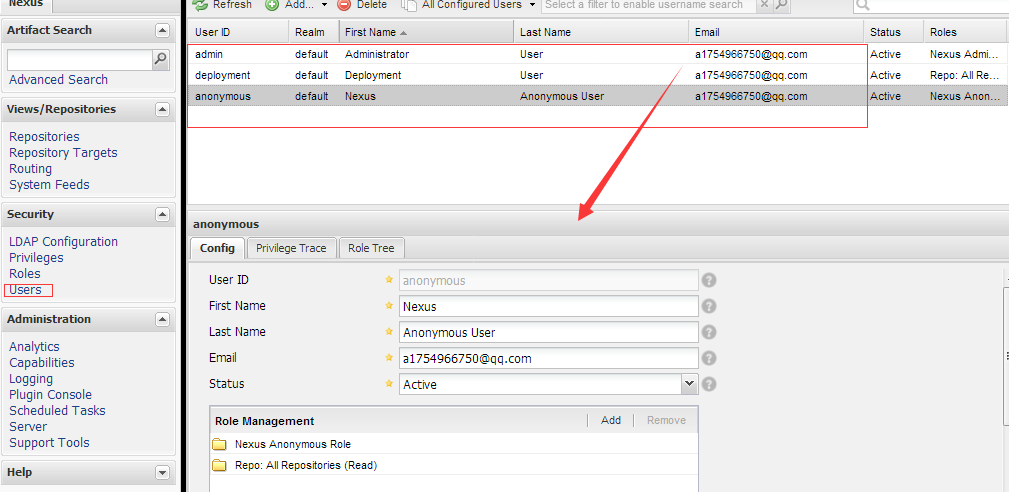Screen dimensions: 1009x492
Task: Open the System Feeds link
Action: pos(49,185)
